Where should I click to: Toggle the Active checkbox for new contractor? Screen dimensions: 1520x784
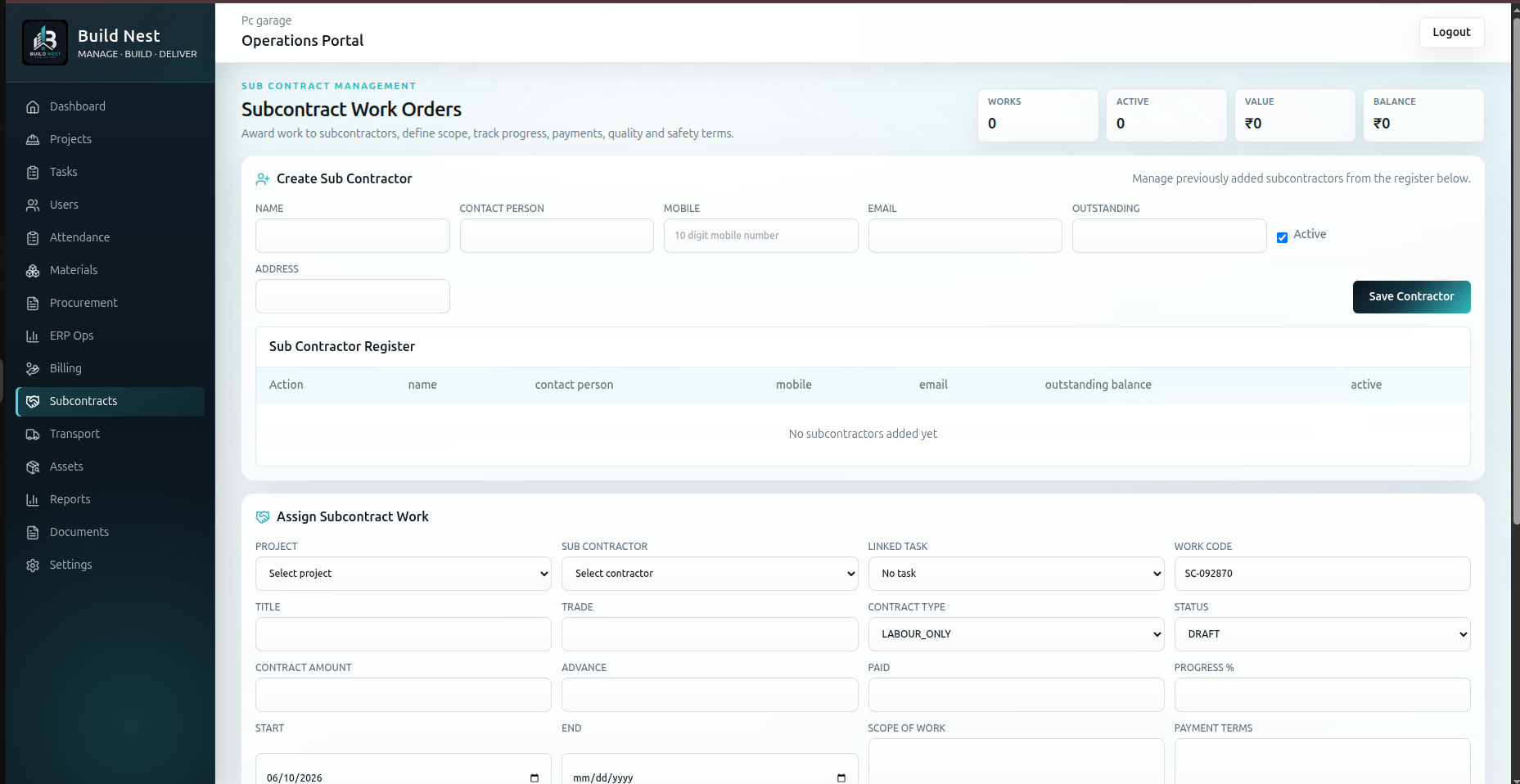pyautogui.click(x=1282, y=237)
